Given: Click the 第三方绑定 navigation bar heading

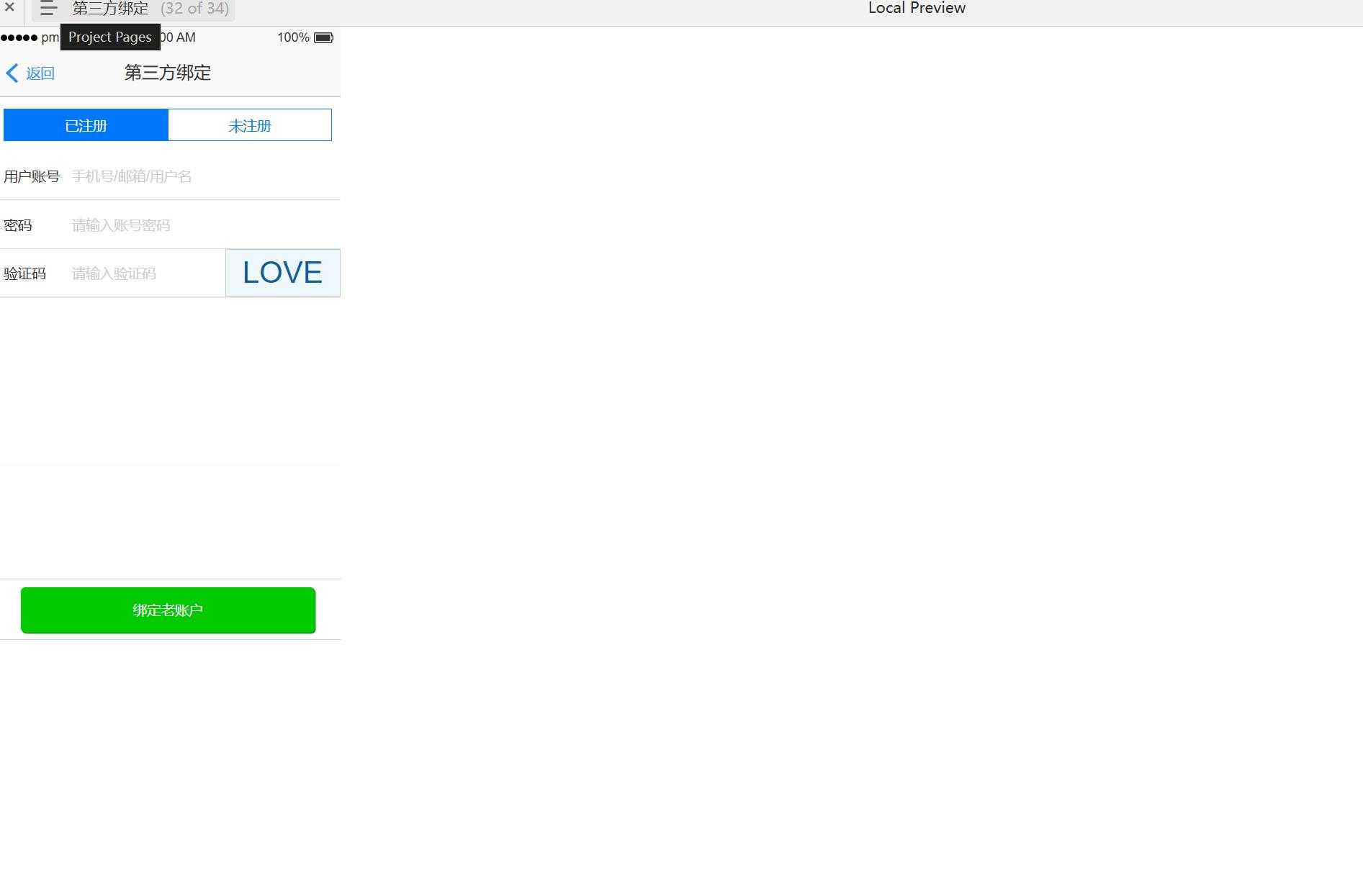Looking at the screenshot, I should pyautogui.click(x=168, y=73).
